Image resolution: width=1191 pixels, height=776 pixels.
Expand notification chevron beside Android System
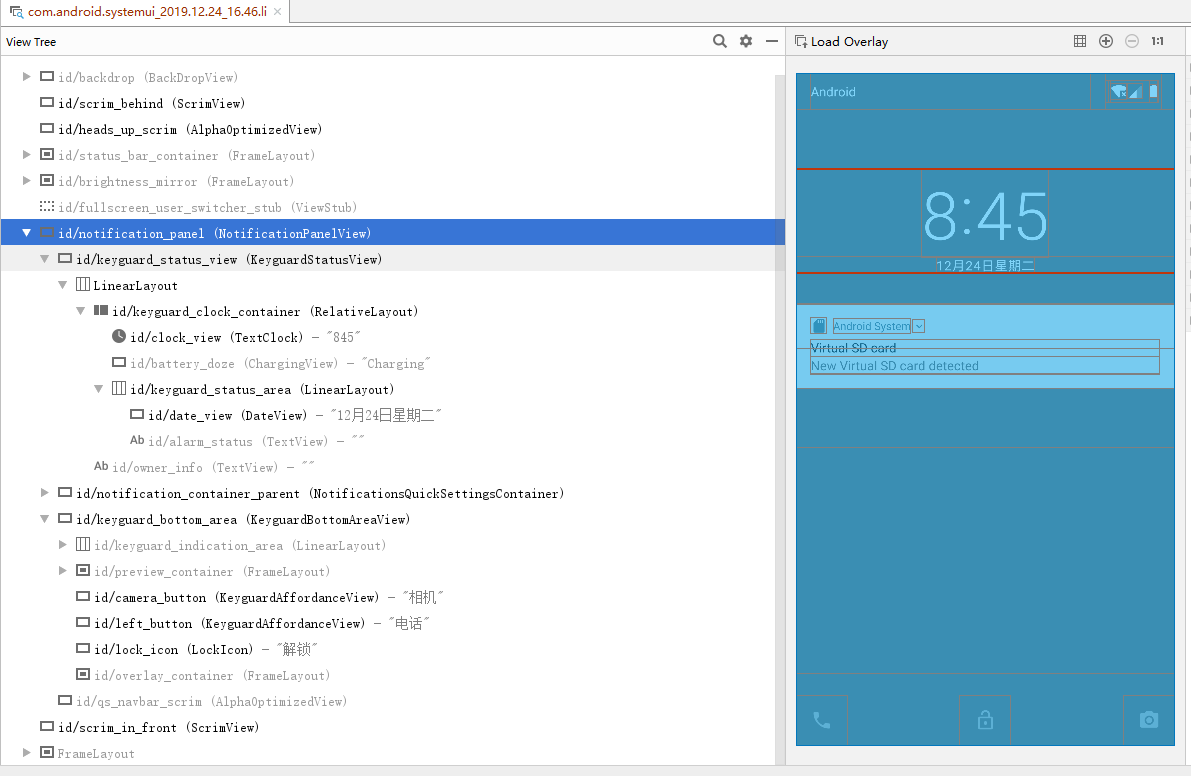pyautogui.click(x=918, y=326)
